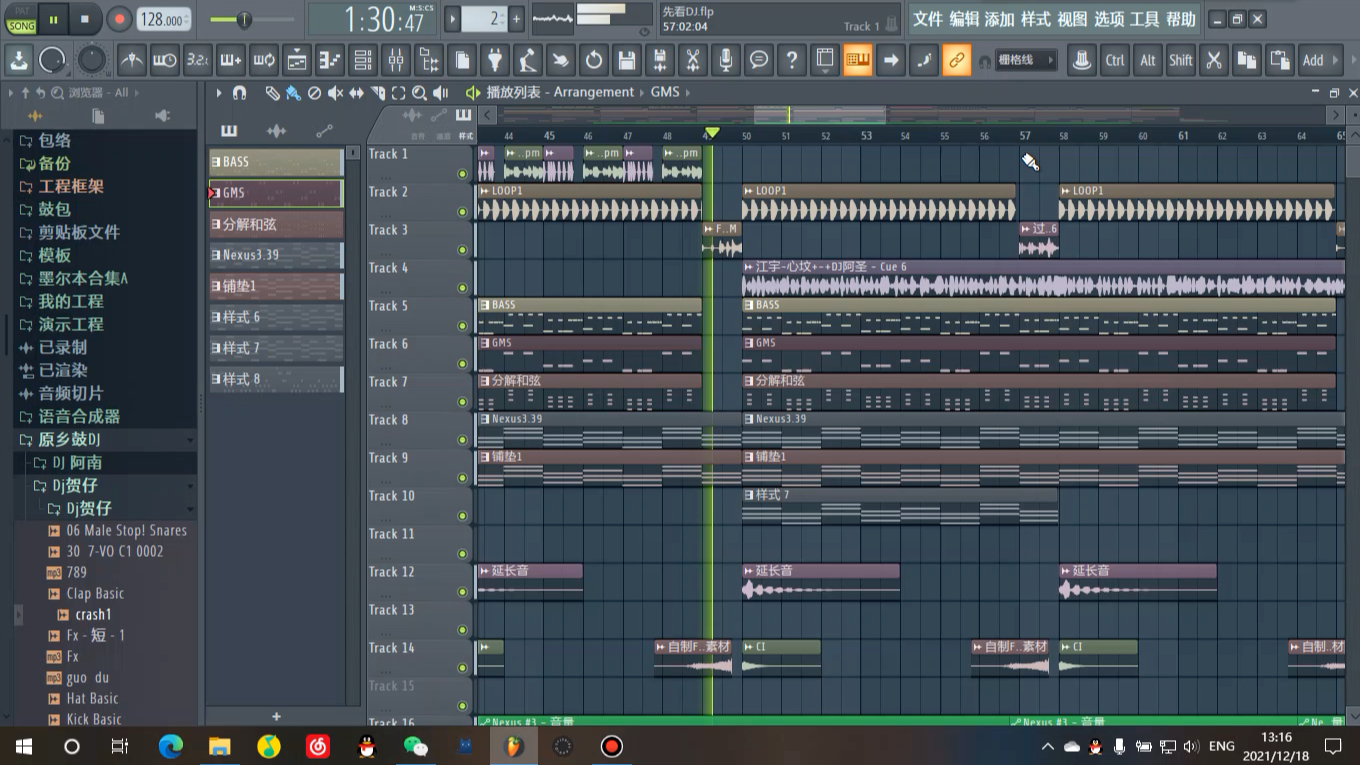The width and height of the screenshot is (1360, 765).
Task: Click the save project floppy disk icon
Action: pos(627,60)
